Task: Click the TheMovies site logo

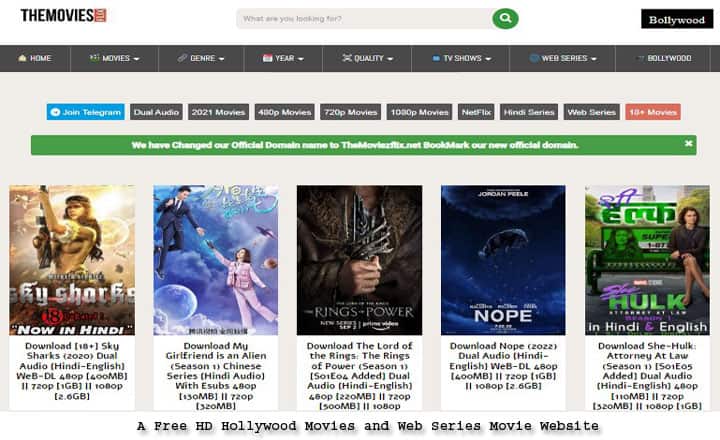Action: click(x=63, y=16)
